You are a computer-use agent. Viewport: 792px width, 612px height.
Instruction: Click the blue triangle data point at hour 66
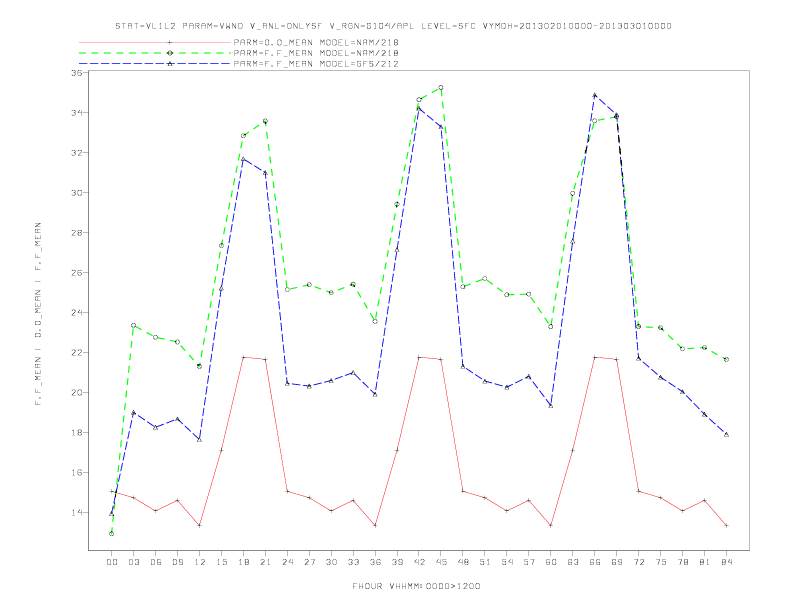pyautogui.click(x=595, y=95)
